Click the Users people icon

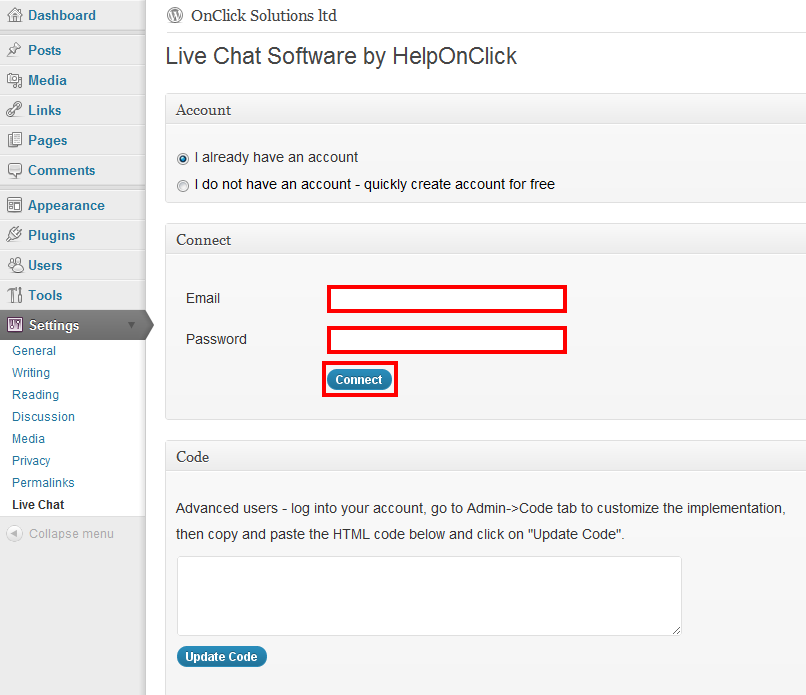point(15,265)
